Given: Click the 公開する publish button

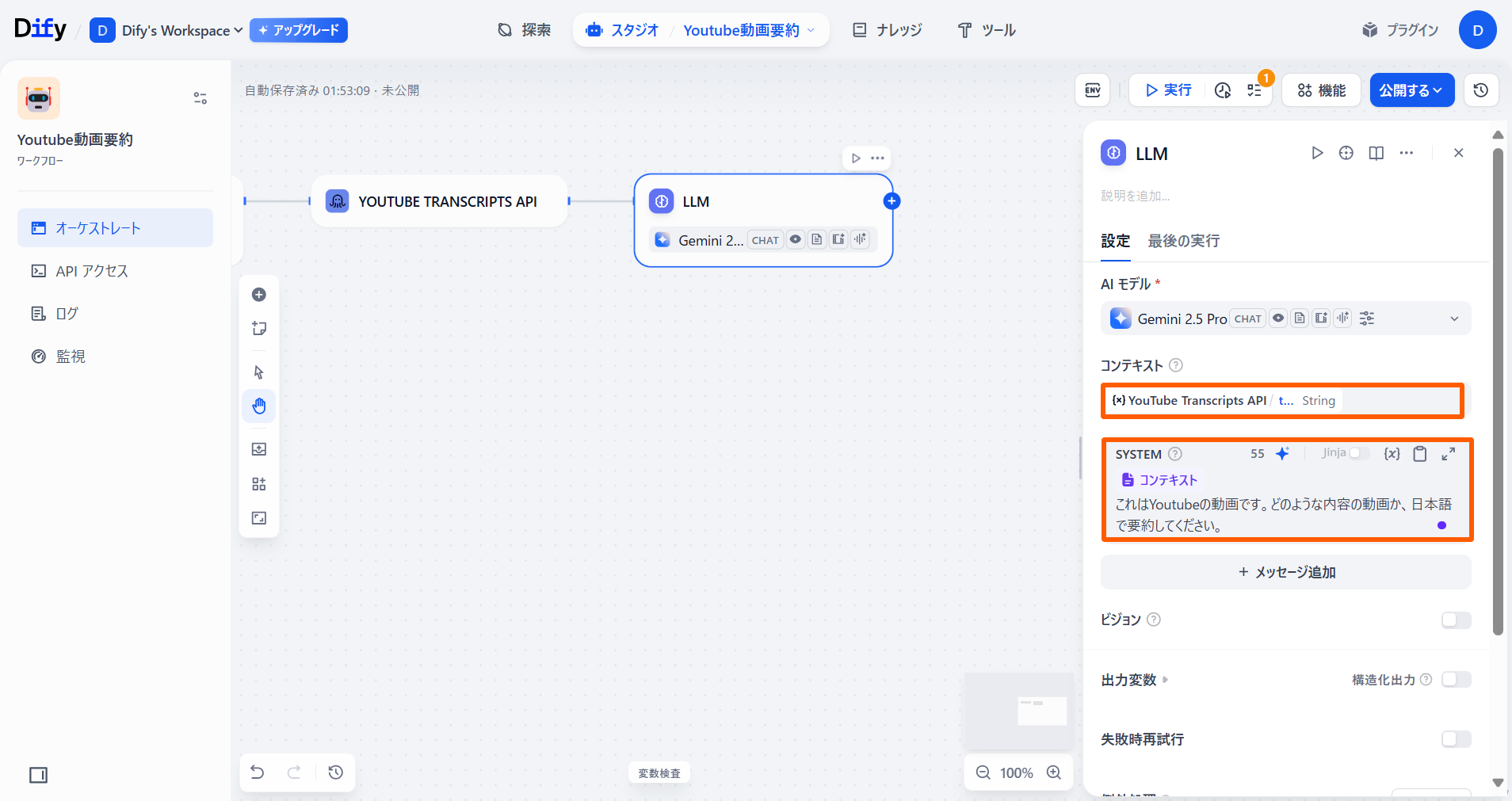Looking at the screenshot, I should [1411, 90].
